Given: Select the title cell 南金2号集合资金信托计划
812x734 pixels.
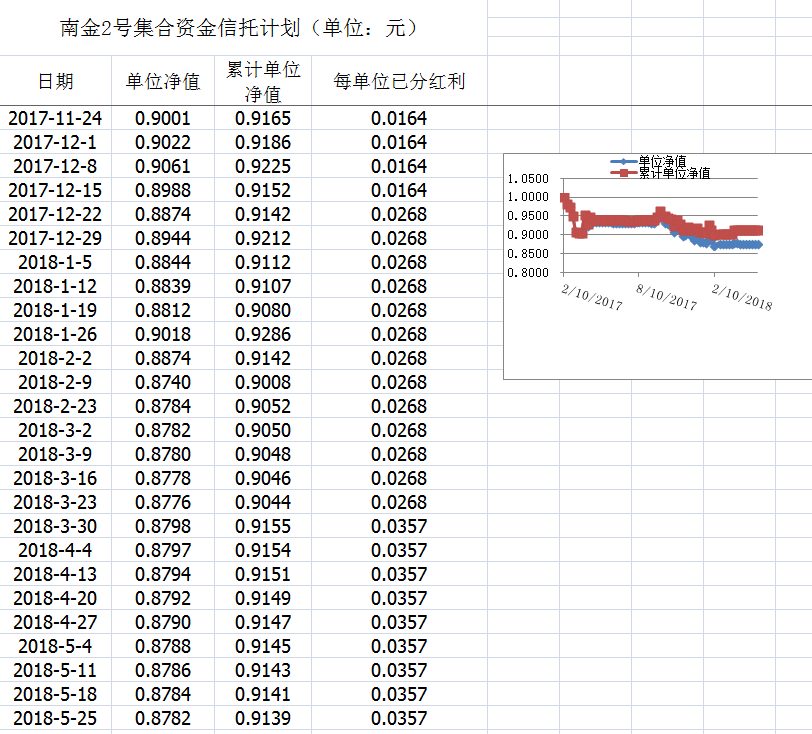Looking at the screenshot, I should click(240, 28).
